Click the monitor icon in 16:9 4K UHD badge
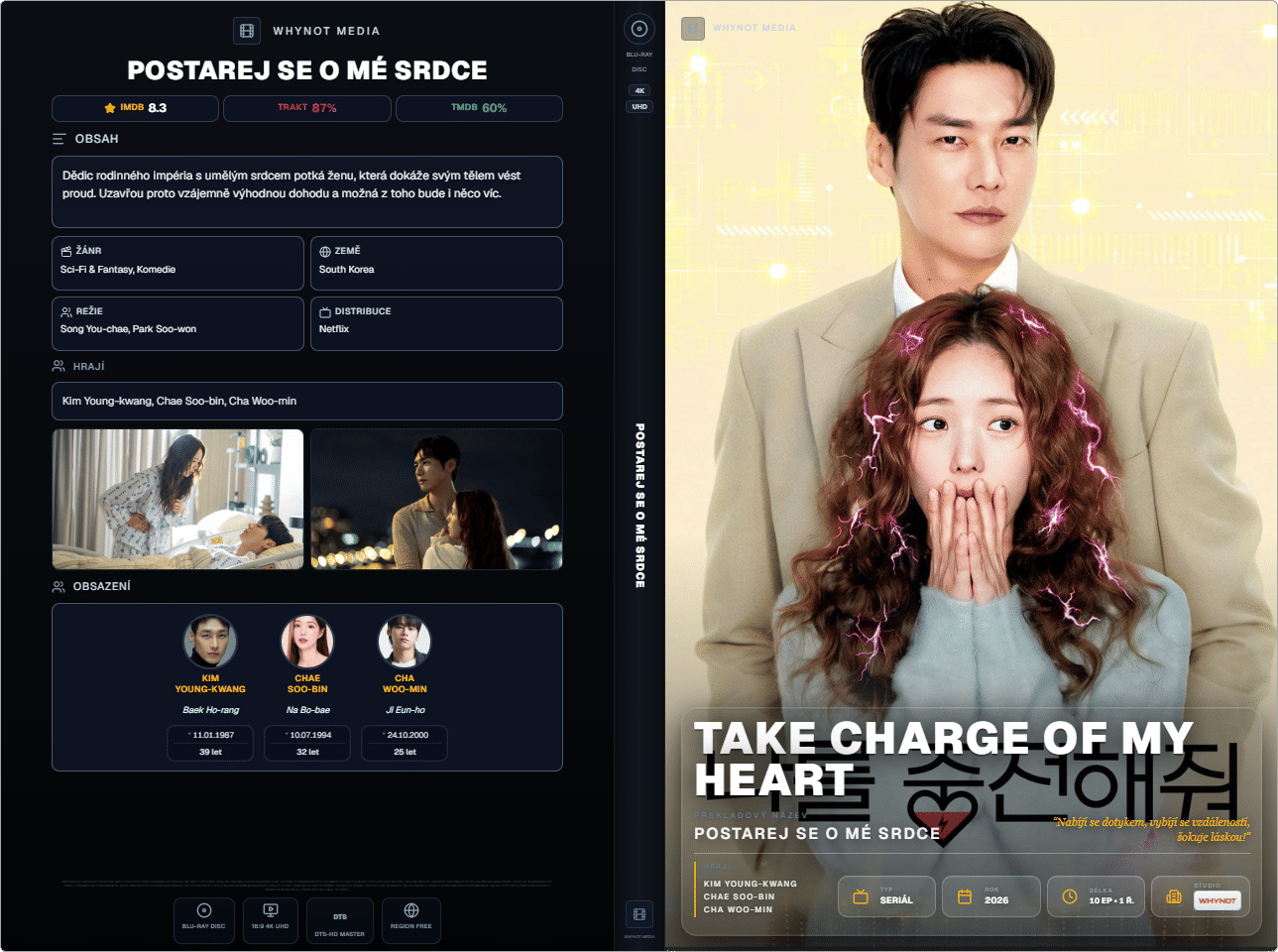Screen dimensions: 1278x952 [x=270, y=910]
